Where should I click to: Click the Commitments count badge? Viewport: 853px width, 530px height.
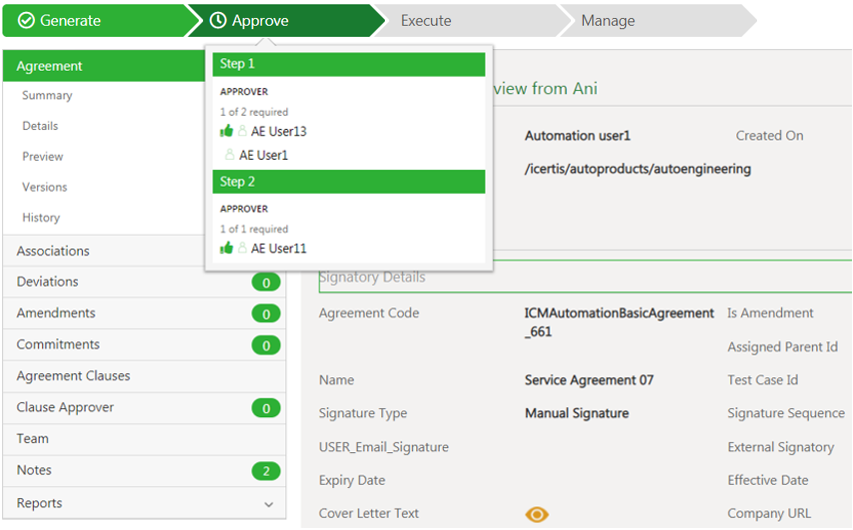[266, 346]
